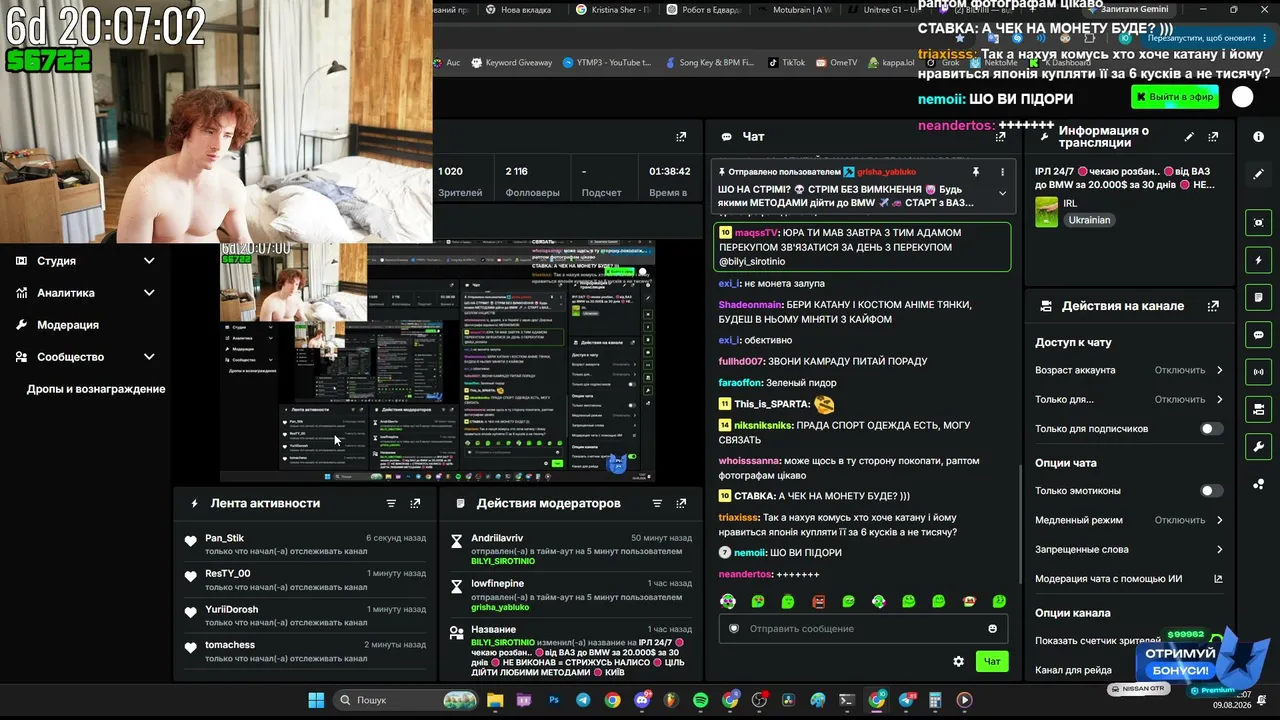Open Keyword Giveaway bookmark
Viewport: 1280px width, 720px height.
tap(511, 63)
